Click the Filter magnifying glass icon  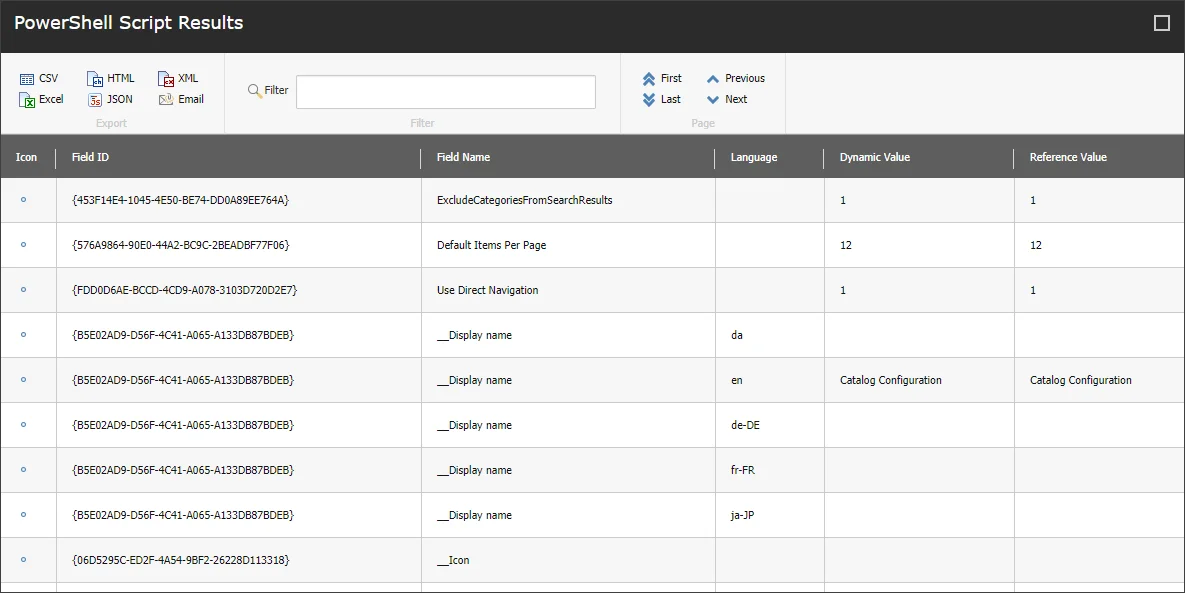click(255, 91)
